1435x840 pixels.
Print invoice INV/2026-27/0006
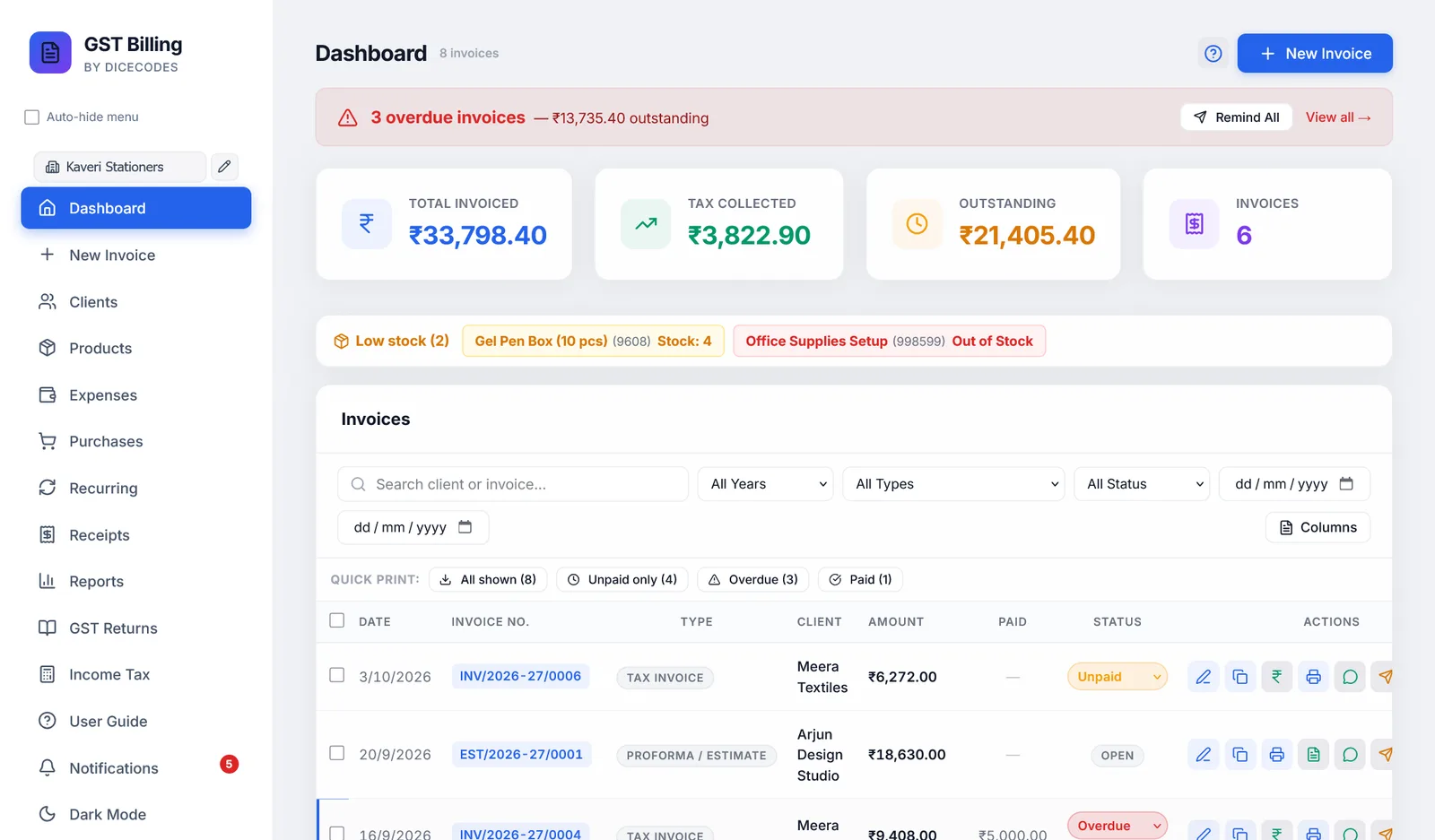(x=1313, y=677)
